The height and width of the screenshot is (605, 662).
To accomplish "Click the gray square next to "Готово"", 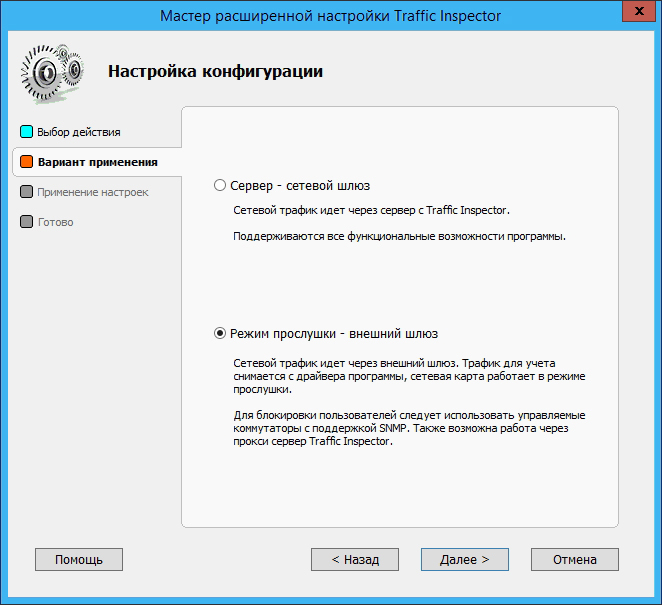I will tap(27, 222).
